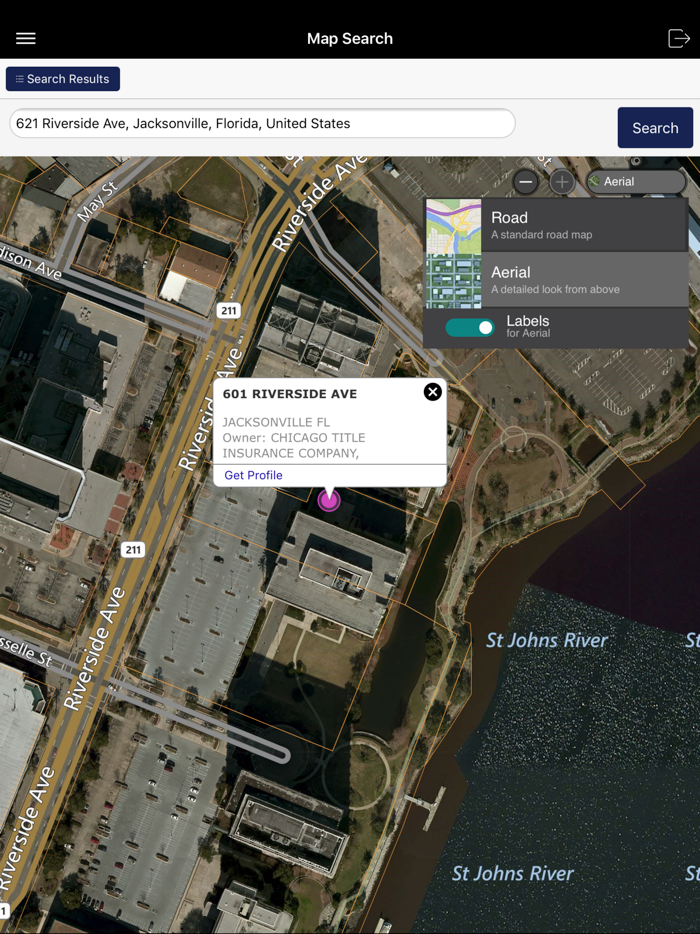Tap the 601 RIVERSIDE AVE popup title
Viewport: 700px width, 934px height.
coord(290,394)
